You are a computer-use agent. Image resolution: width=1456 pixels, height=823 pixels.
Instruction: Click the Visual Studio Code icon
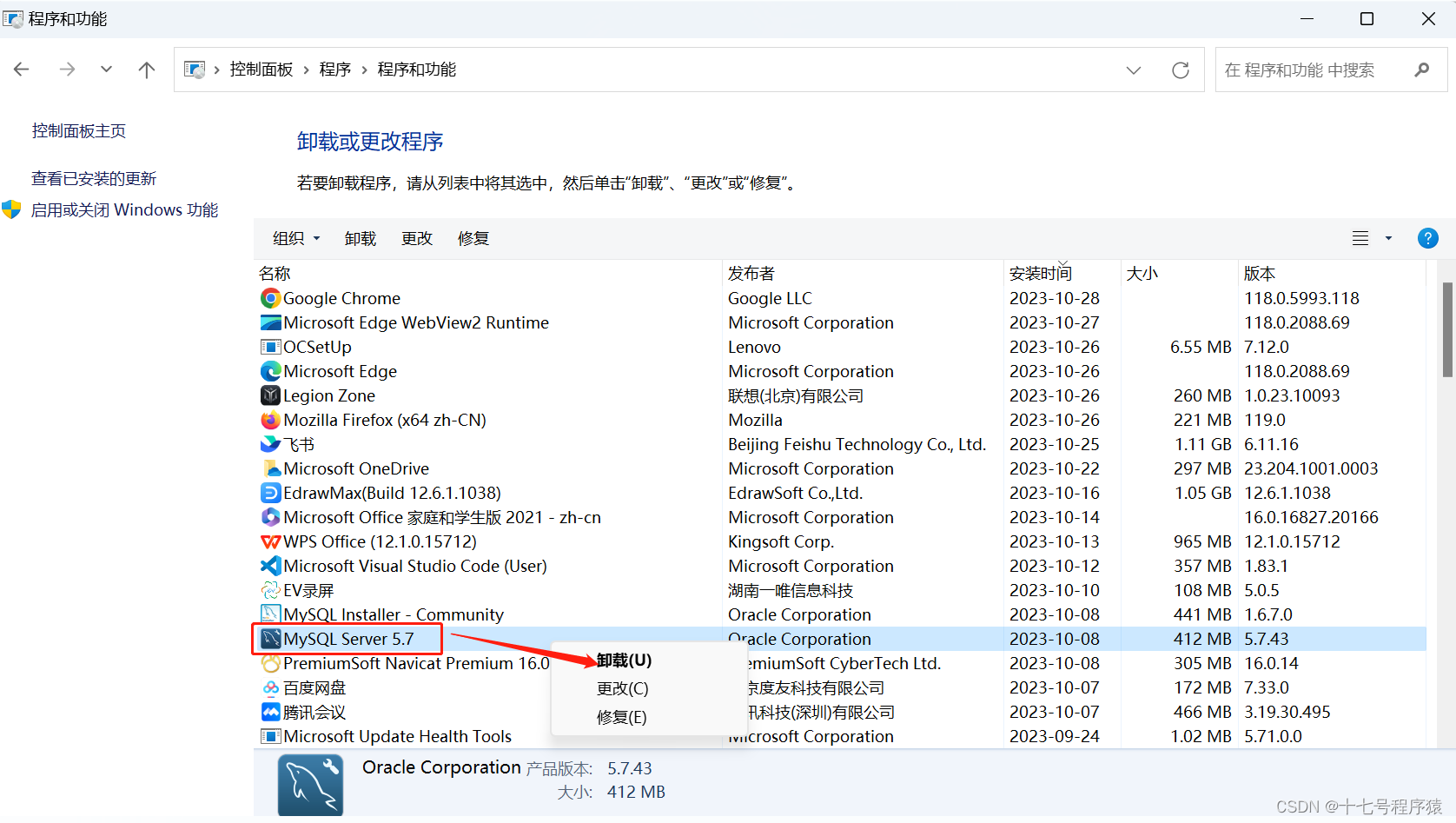[x=271, y=566]
